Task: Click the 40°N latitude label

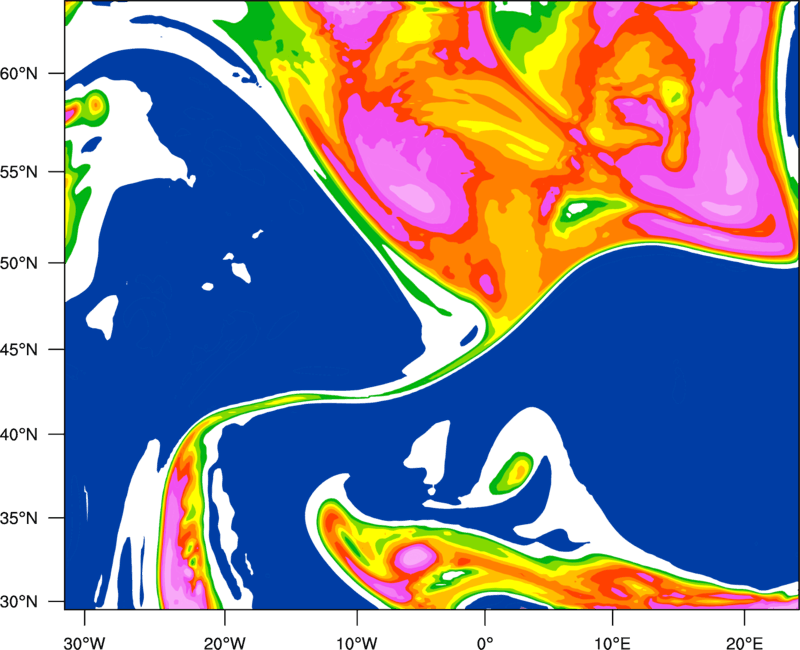Action: point(19,435)
